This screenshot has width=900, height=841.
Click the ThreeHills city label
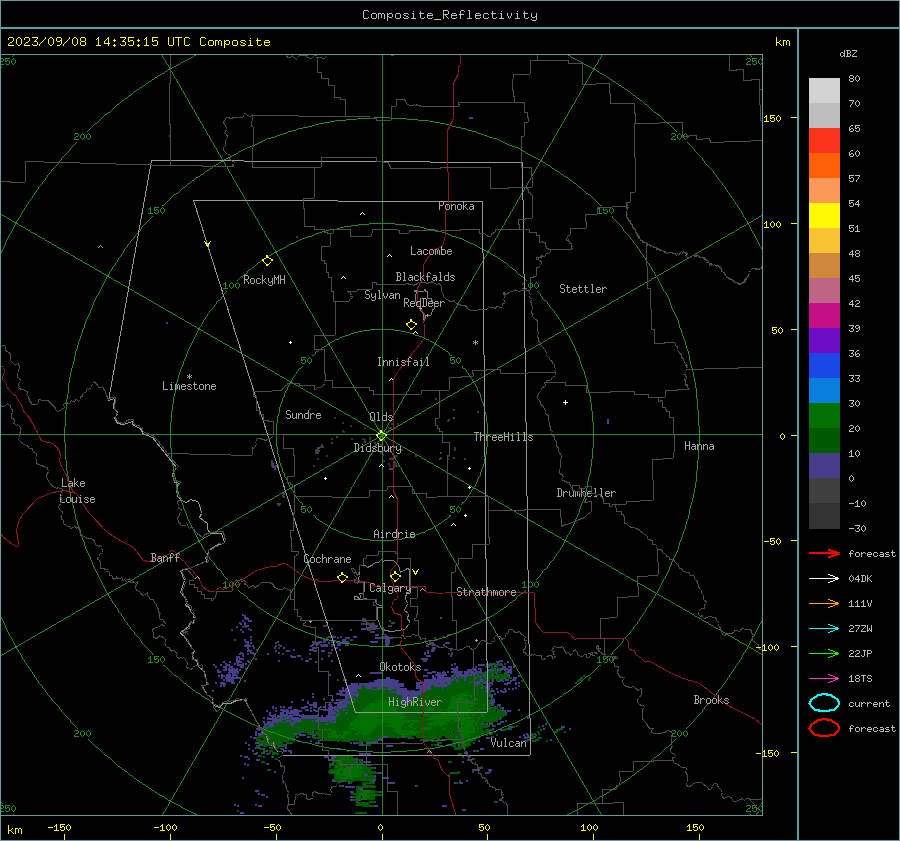(503, 437)
